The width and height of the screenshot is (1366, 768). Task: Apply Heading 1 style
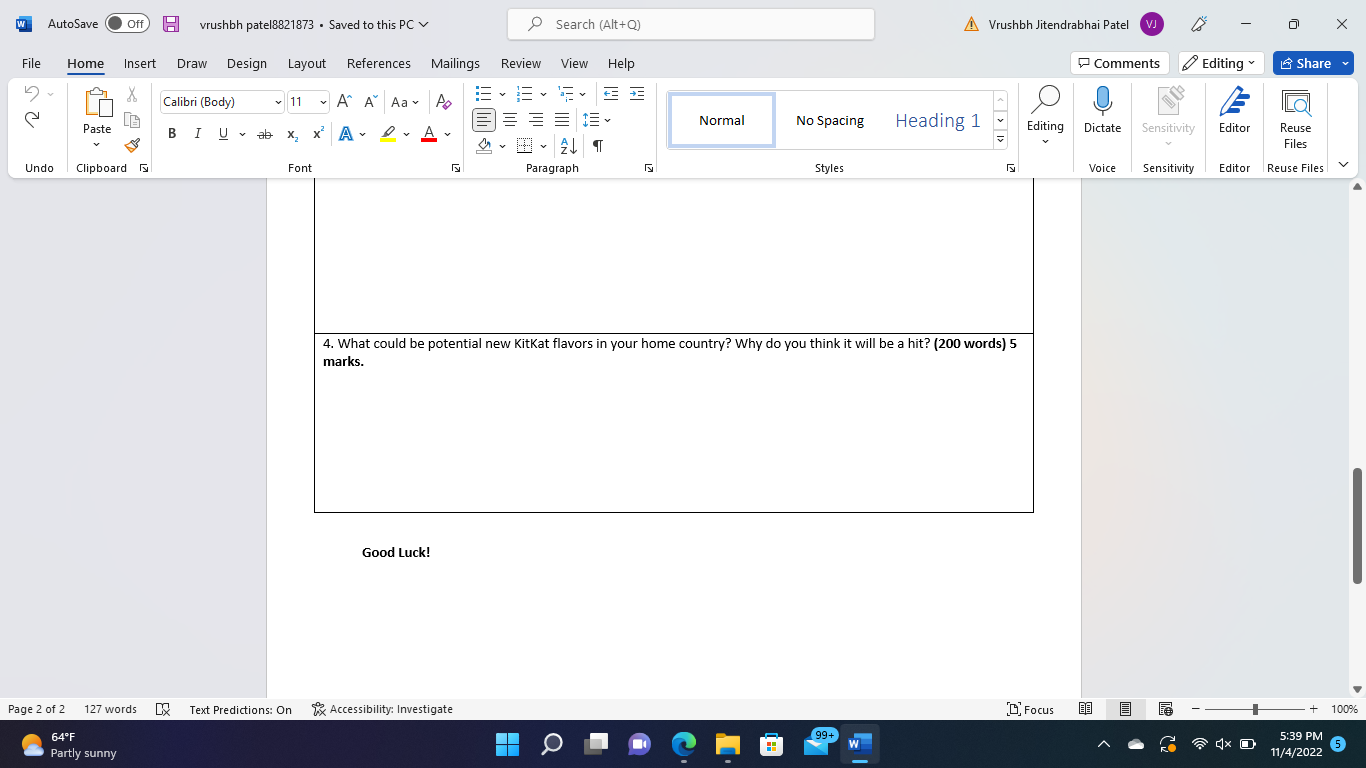(x=937, y=120)
